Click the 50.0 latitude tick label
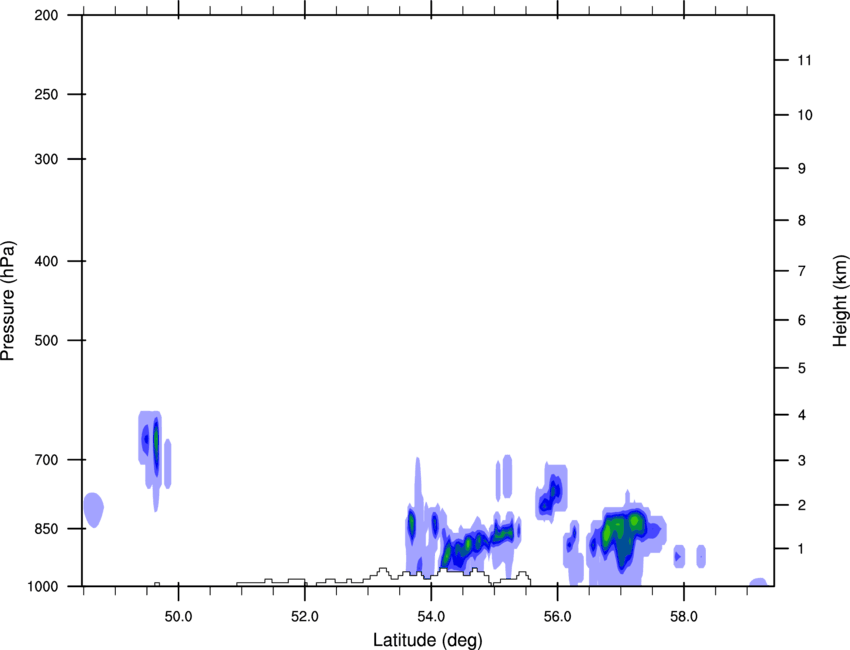This screenshot has width=850, height=650. click(x=178, y=617)
